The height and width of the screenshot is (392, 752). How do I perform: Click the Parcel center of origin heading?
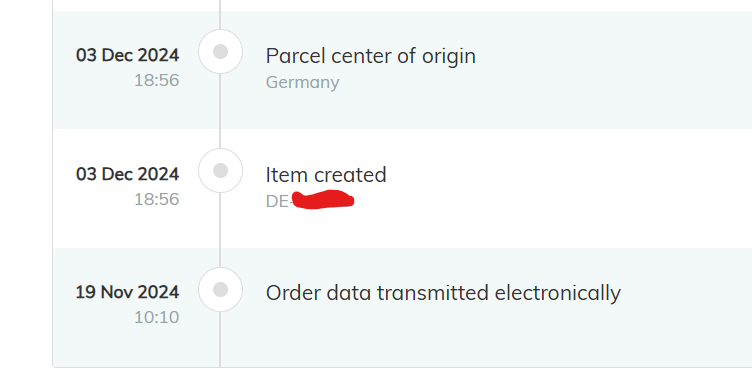(x=371, y=56)
